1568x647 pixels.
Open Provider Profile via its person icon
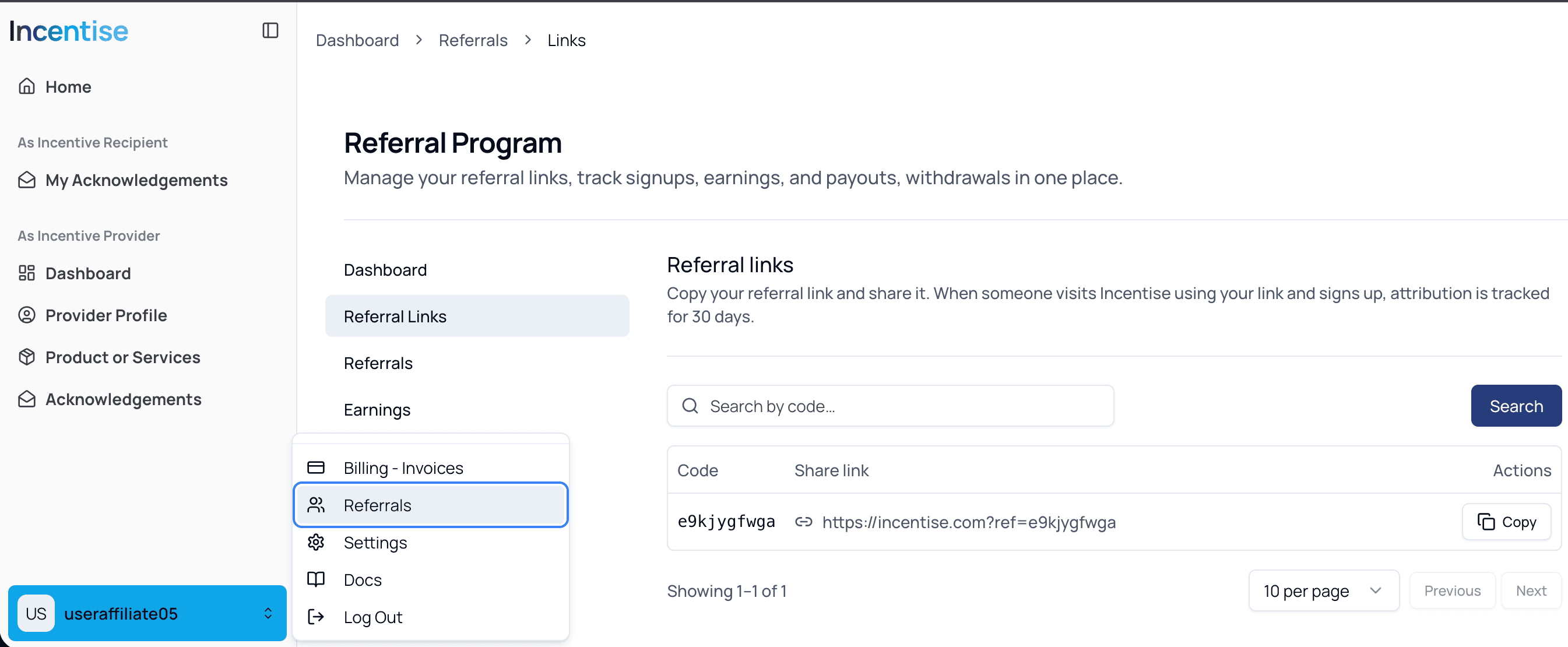click(27, 315)
